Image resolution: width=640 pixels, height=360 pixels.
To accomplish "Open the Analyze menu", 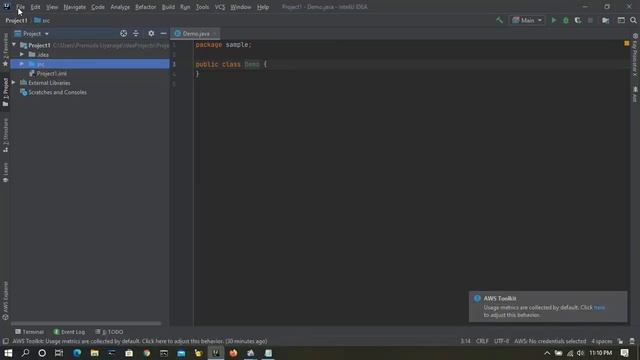I will (120, 7).
